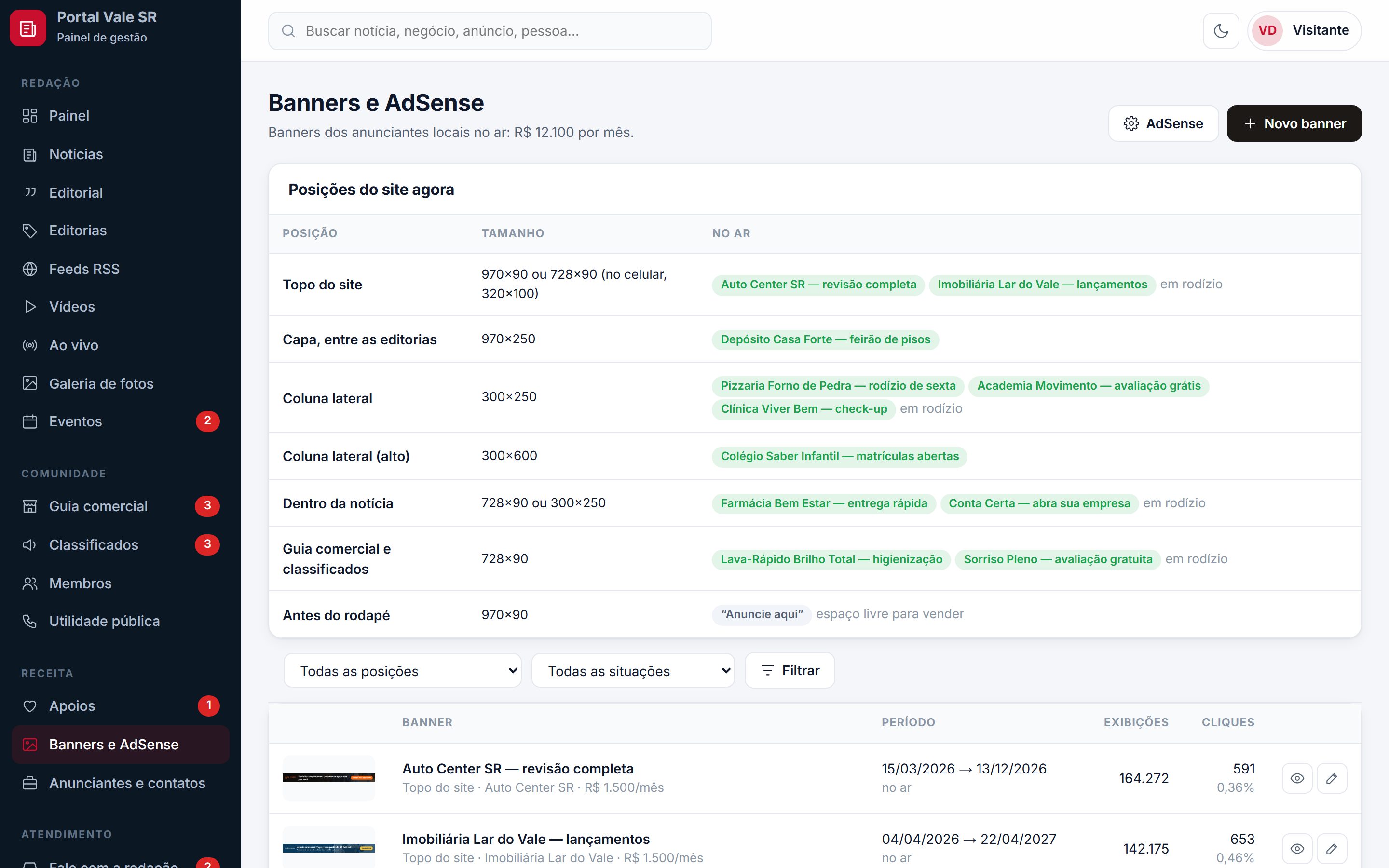Create a Novo banner
Screen dimensions: 1389x868
1294,123
